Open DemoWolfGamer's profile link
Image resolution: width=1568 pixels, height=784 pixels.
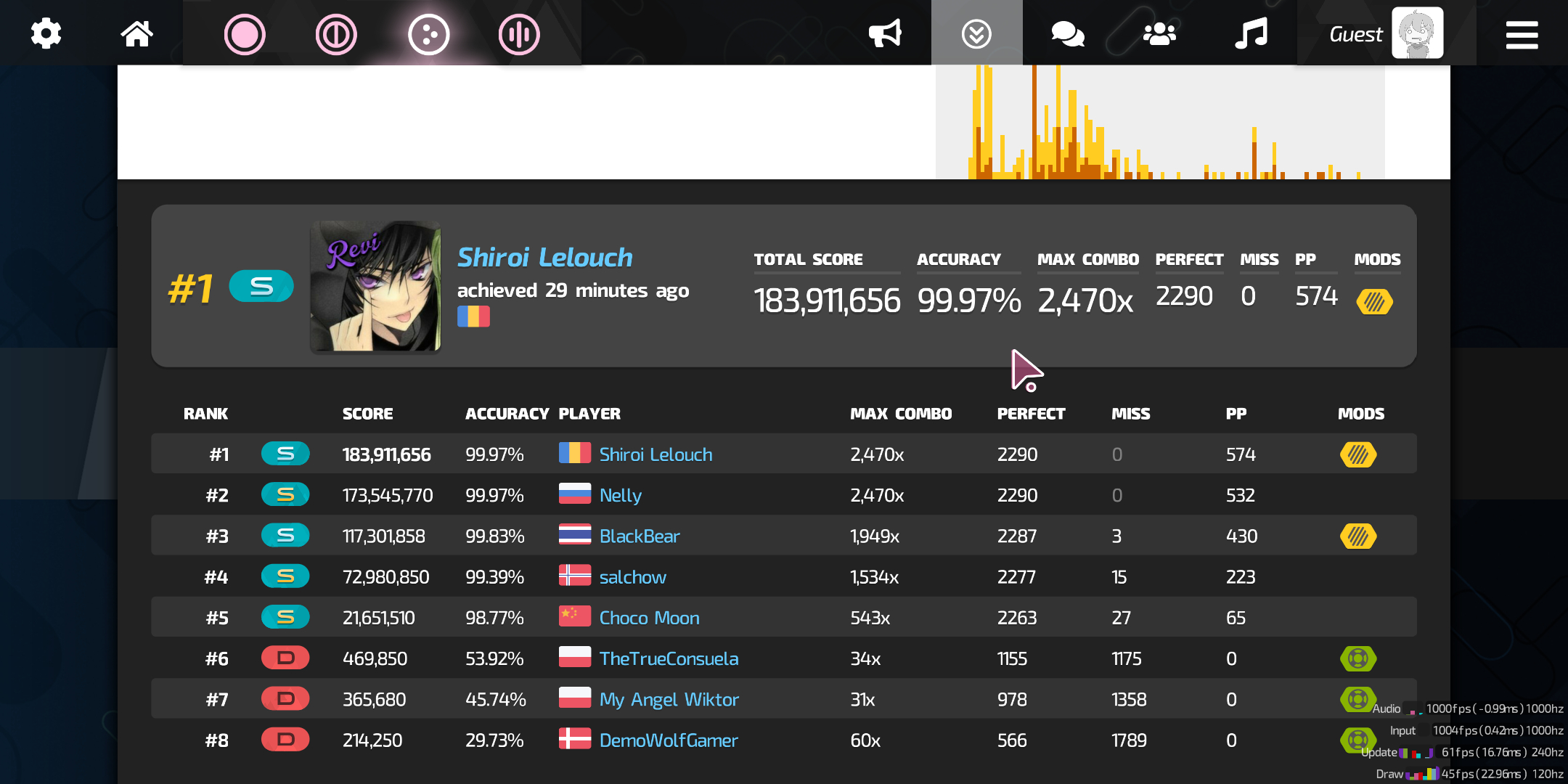(x=669, y=740)
